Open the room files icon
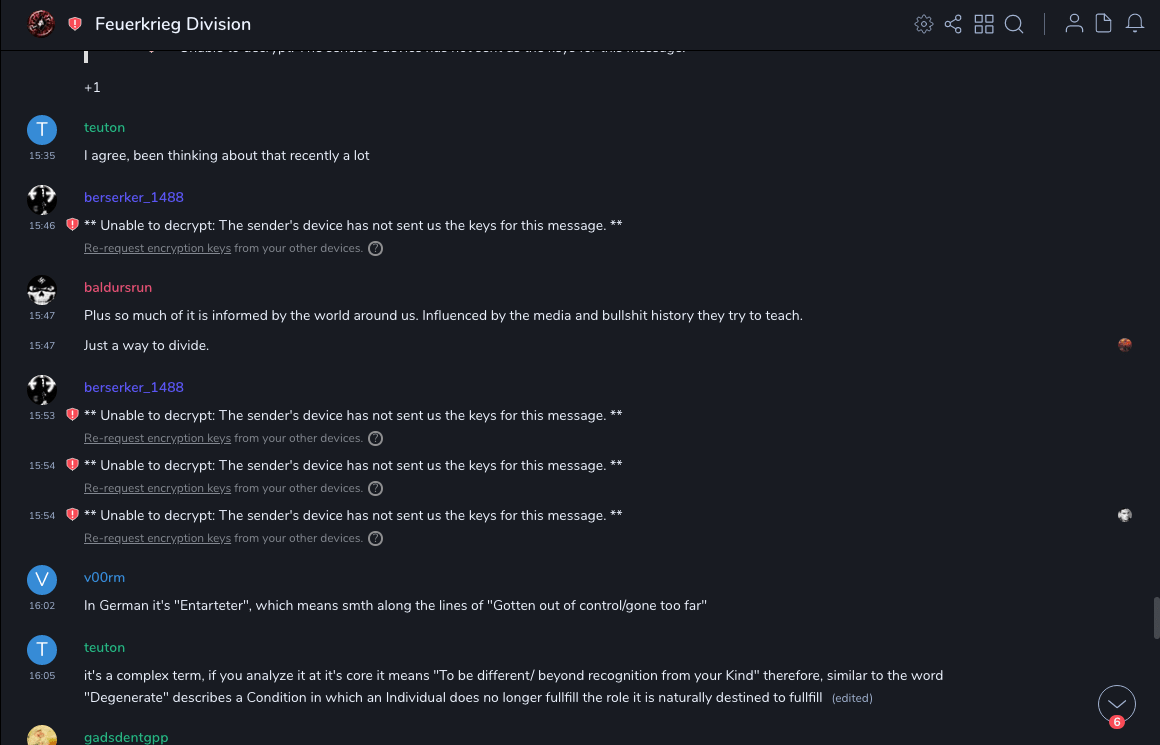1160x745 pixels. point(1104,24)
